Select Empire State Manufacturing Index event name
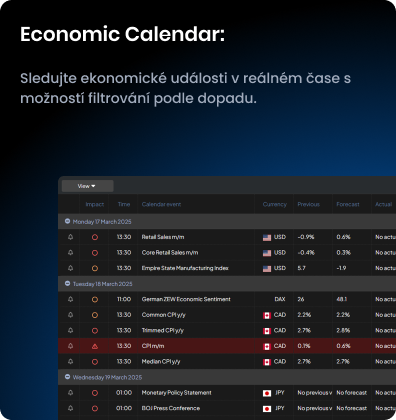The height and width of the screenshot is (420, 396). 185,268
